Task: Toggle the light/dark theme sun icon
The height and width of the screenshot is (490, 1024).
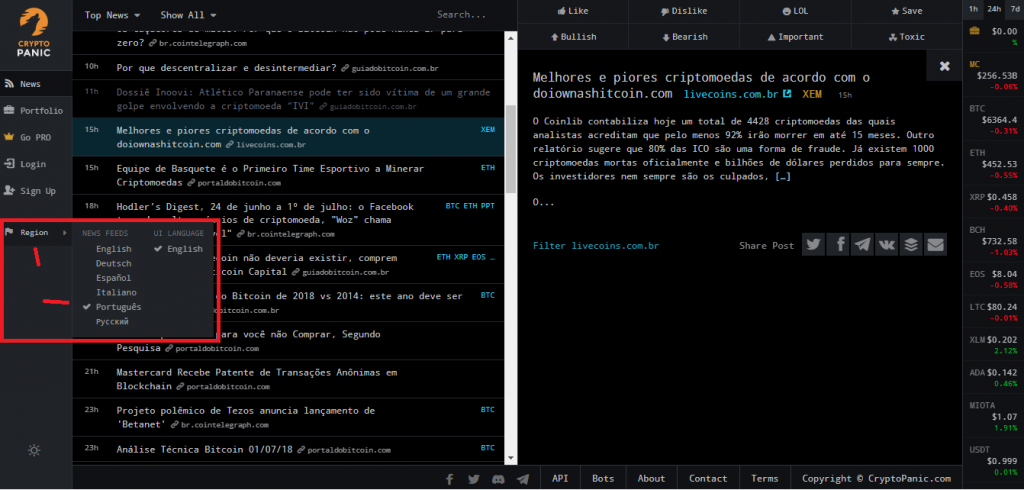Action: point(34,450)
